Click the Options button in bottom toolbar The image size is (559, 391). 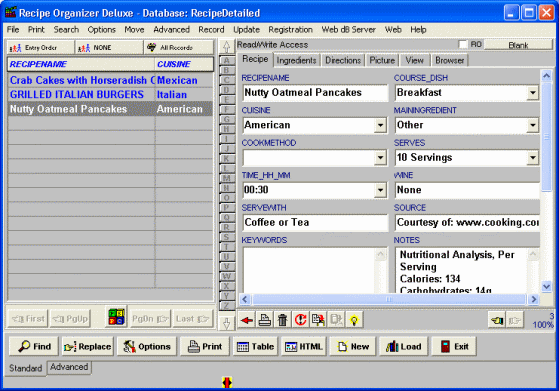tap(147, 346)
